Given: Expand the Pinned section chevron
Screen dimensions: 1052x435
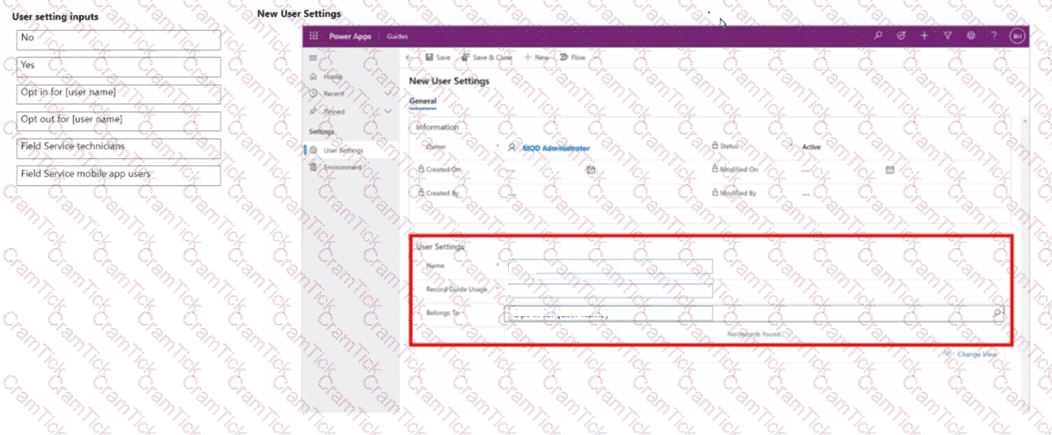Looking at the screenshot, I should 389,111.
